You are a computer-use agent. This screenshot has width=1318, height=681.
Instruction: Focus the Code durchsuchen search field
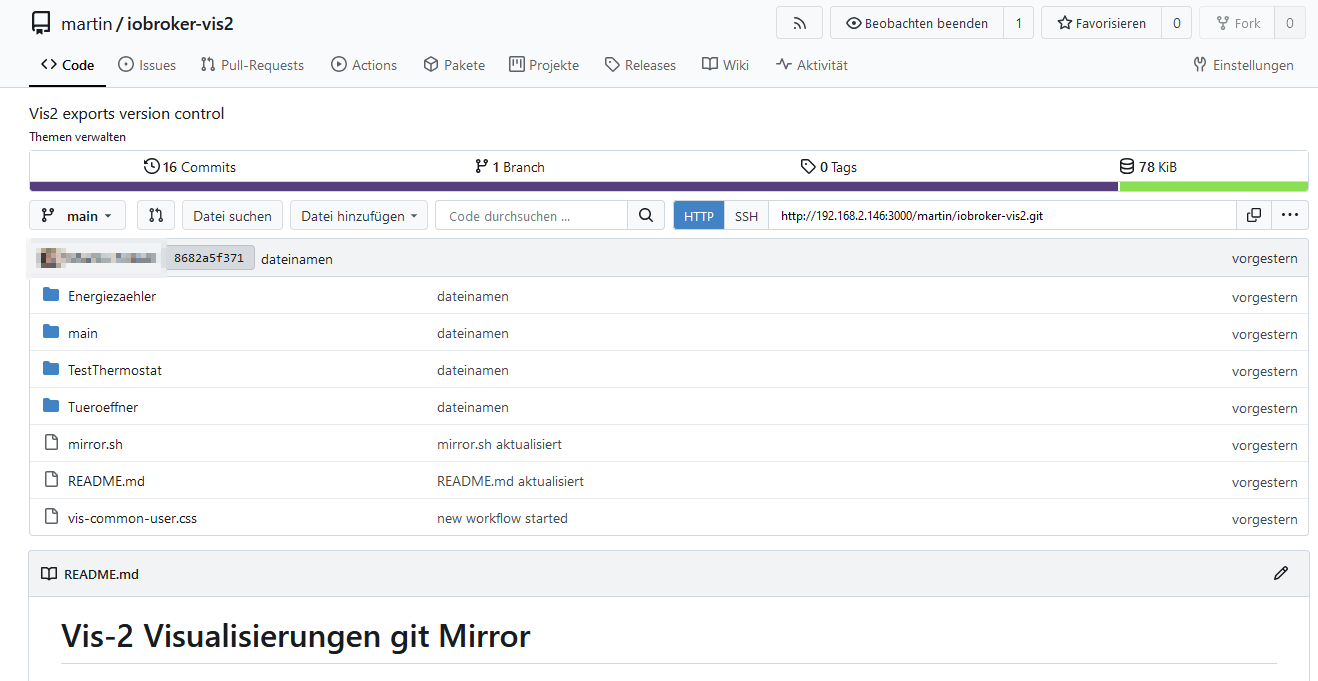[x=531, y=216]
